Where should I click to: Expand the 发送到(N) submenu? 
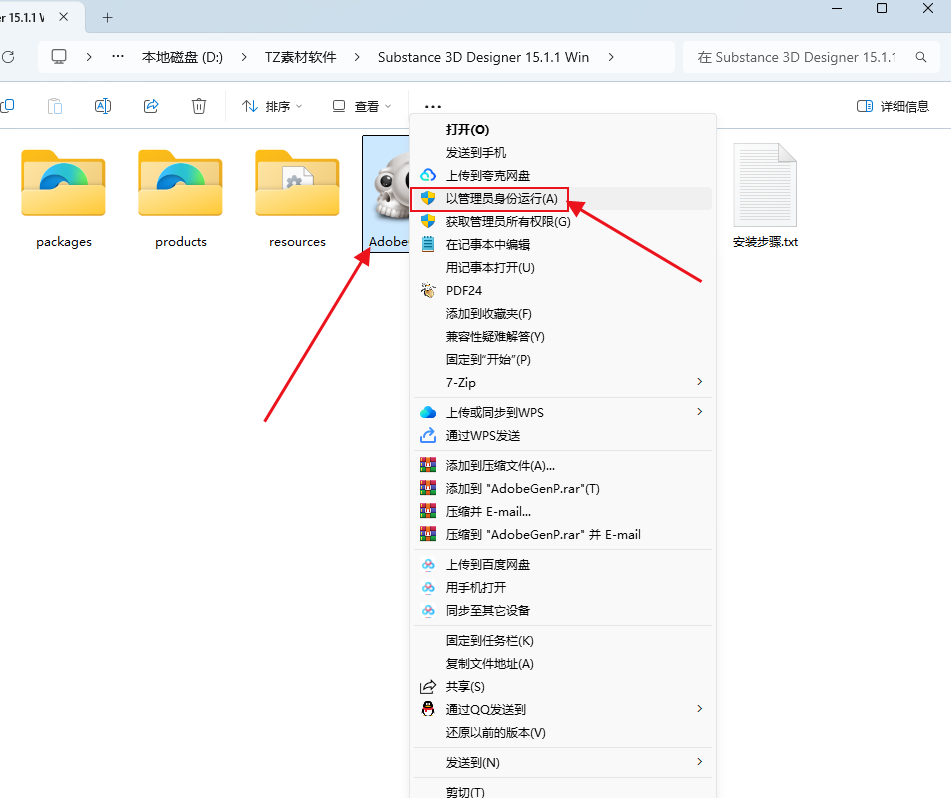pos(700,762)
